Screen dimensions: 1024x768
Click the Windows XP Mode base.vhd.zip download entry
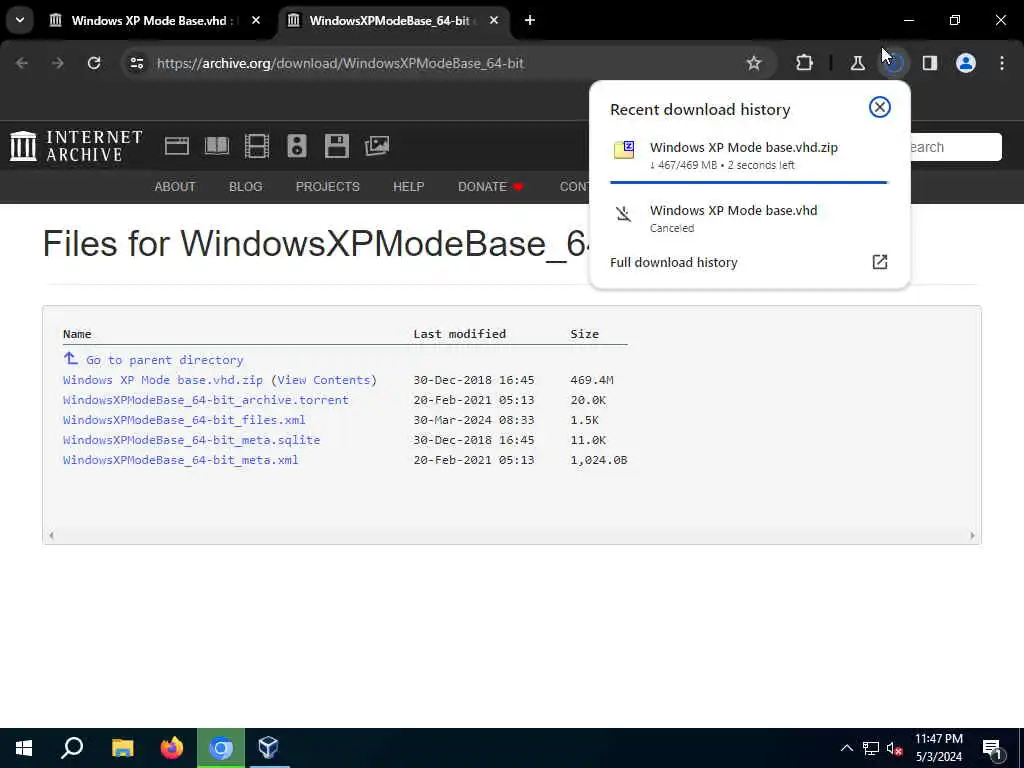click(749, 155)
